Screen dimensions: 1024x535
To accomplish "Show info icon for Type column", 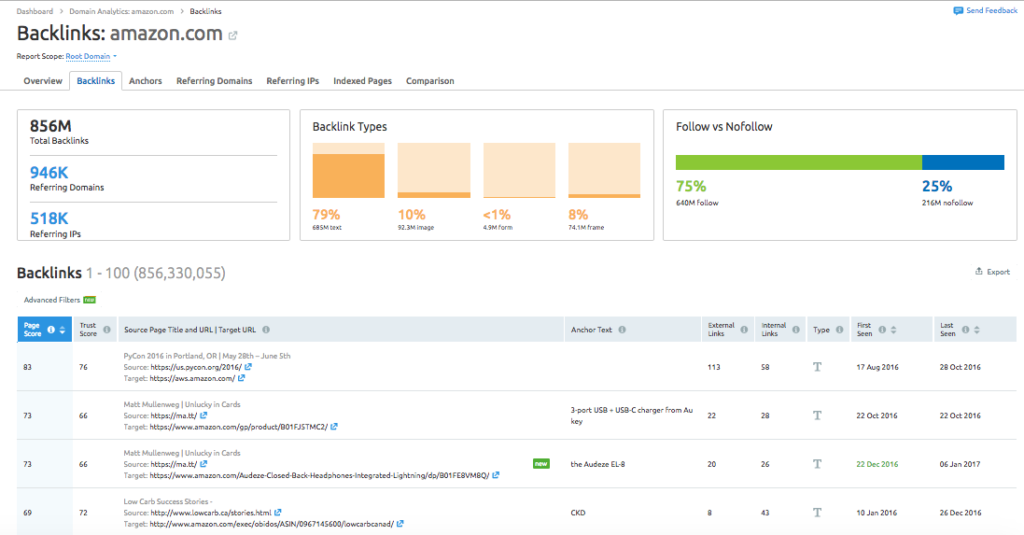I will 839,330.
